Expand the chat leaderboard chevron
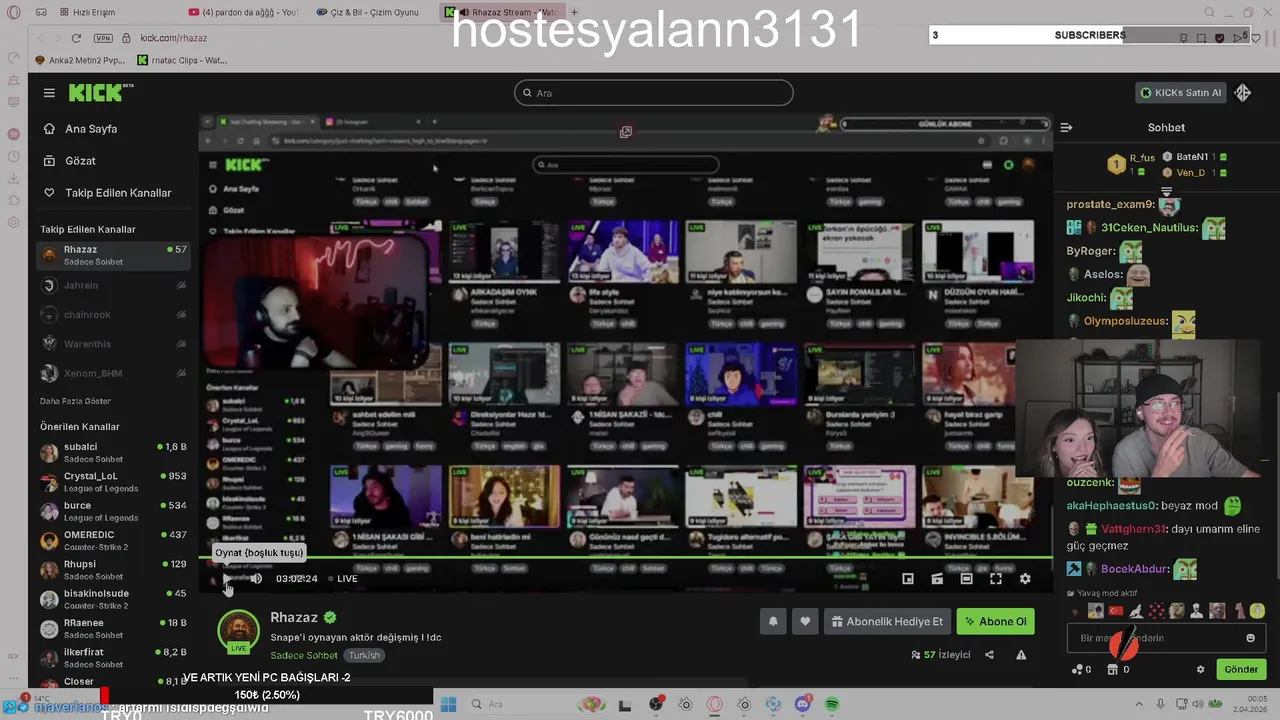The image size is (1280, 720). click(x=1166, y=190)
